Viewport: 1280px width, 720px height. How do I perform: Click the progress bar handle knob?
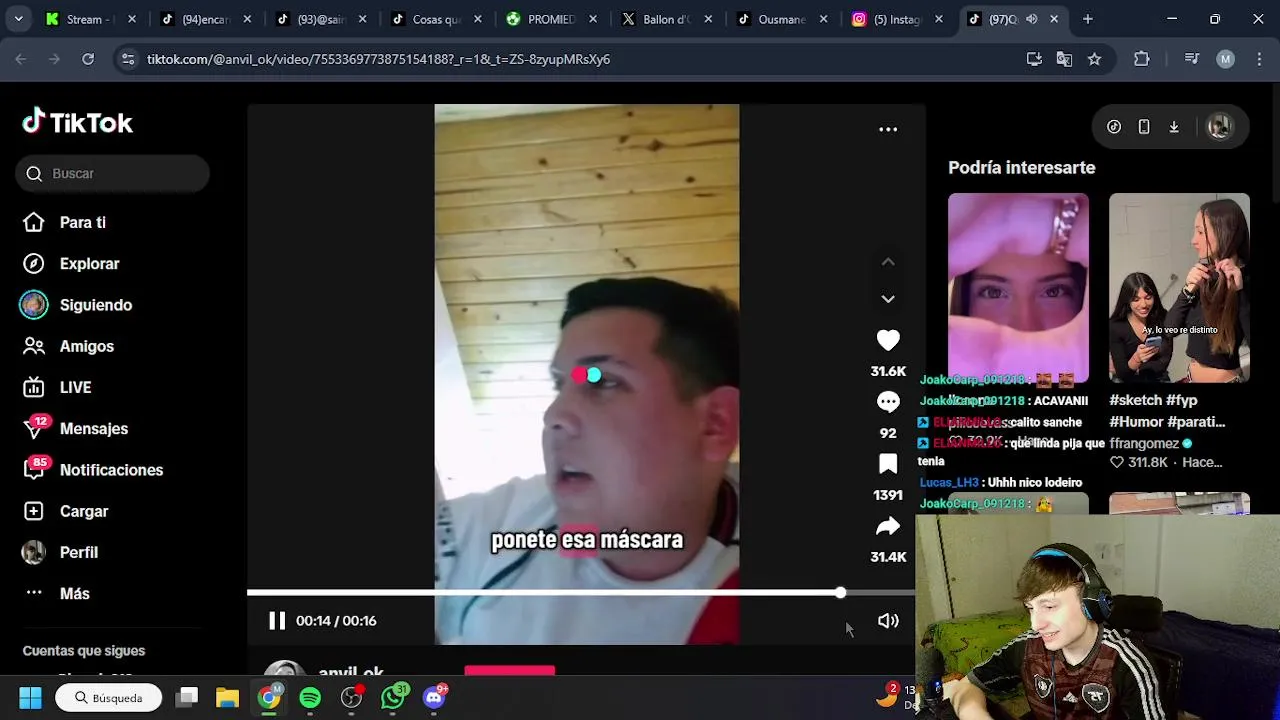841,593
